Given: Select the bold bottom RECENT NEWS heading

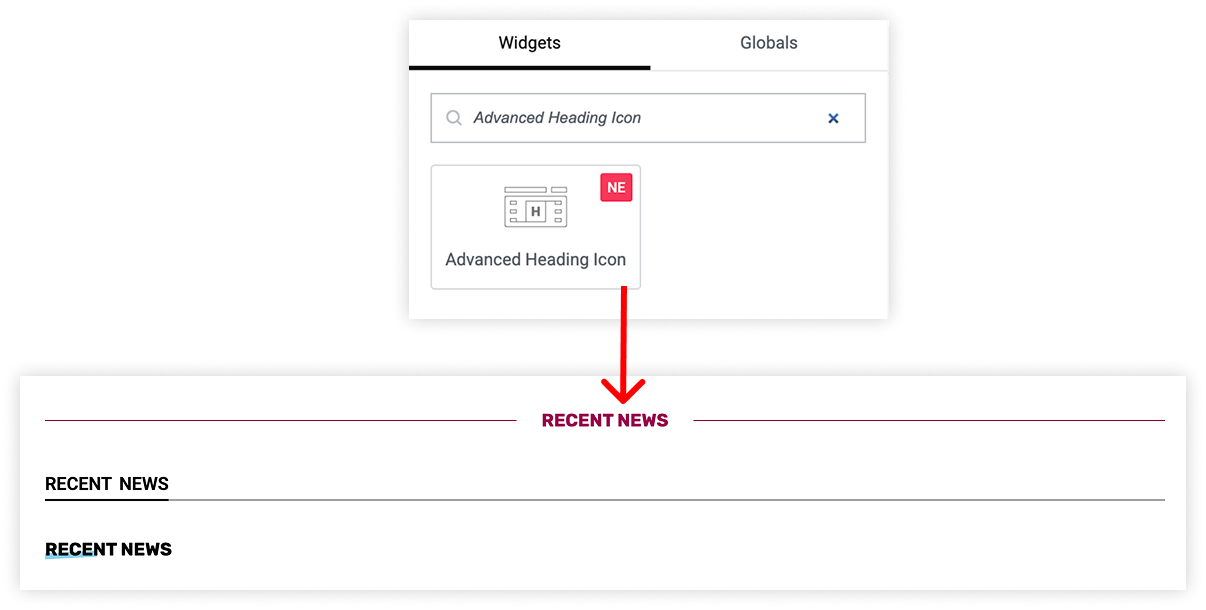Looking at the screenshot, I should (x=108, y=549).
